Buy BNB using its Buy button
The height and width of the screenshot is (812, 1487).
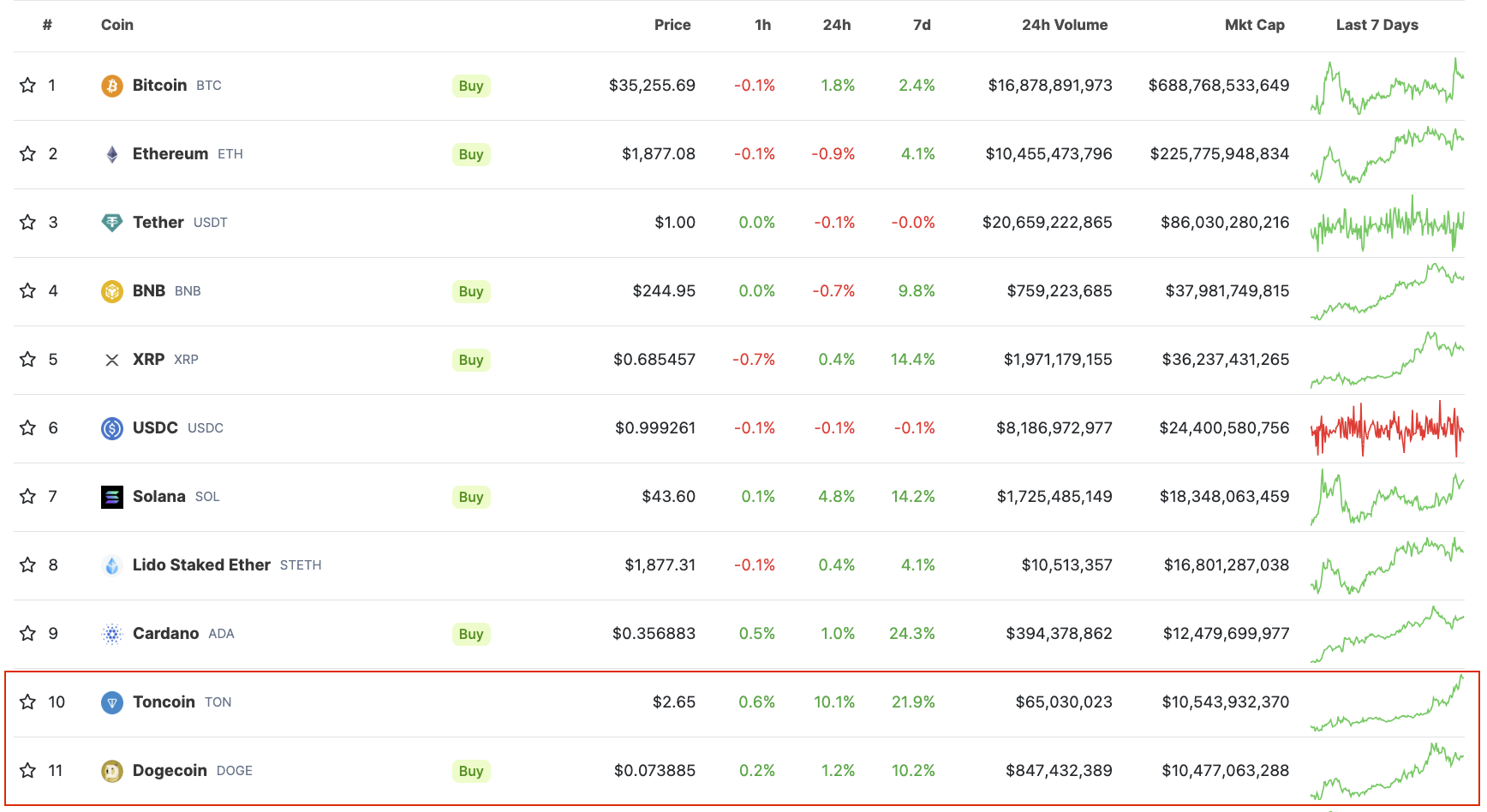point(471,291)
